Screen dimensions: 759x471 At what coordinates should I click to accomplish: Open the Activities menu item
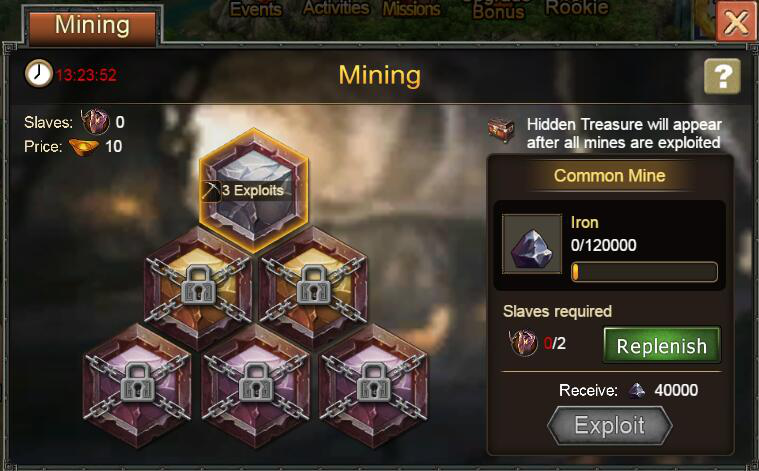pos(336,8)
